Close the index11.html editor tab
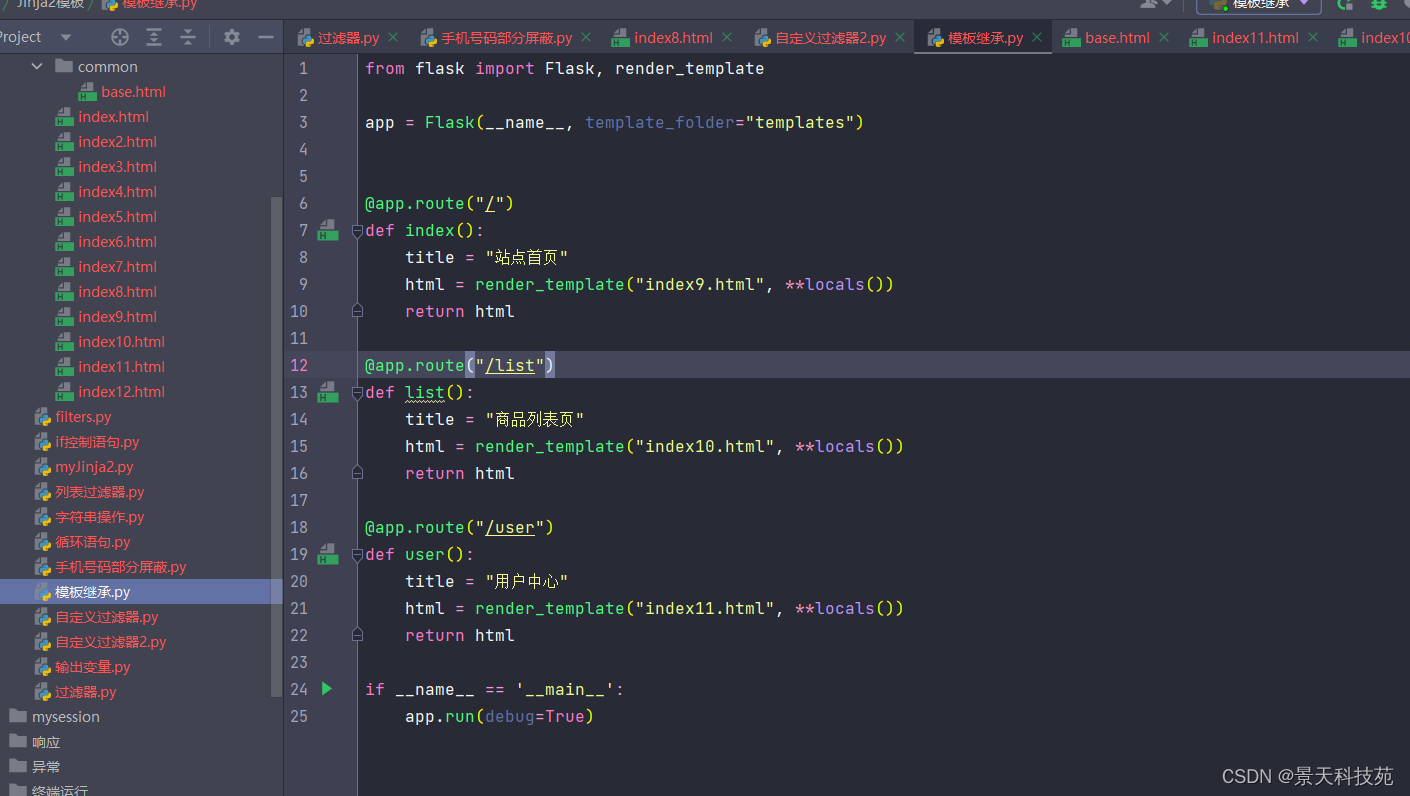1410x796 pixels. point(1313,38)
